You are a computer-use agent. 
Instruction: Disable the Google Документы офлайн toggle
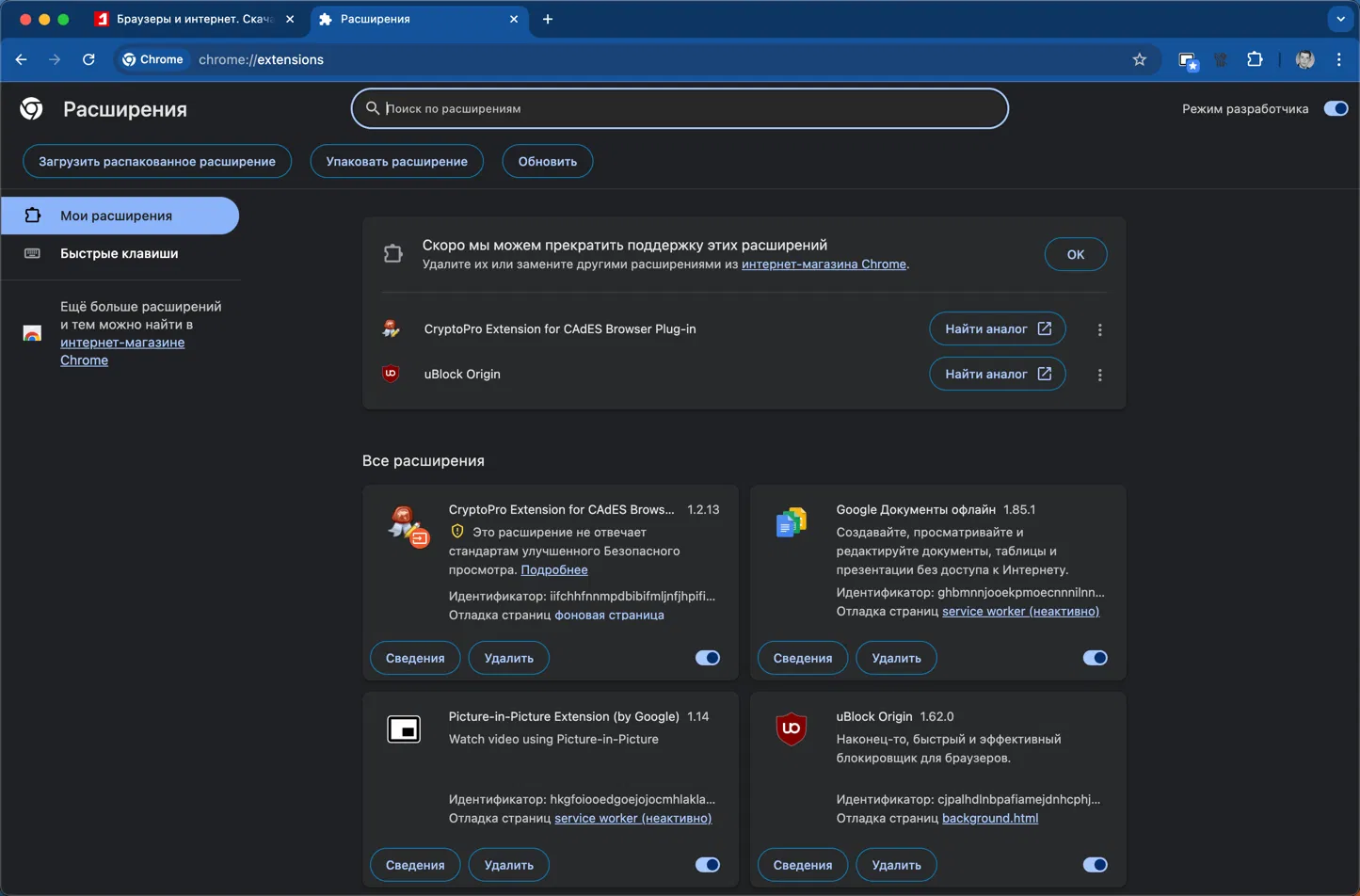[x=1095, y=658]
